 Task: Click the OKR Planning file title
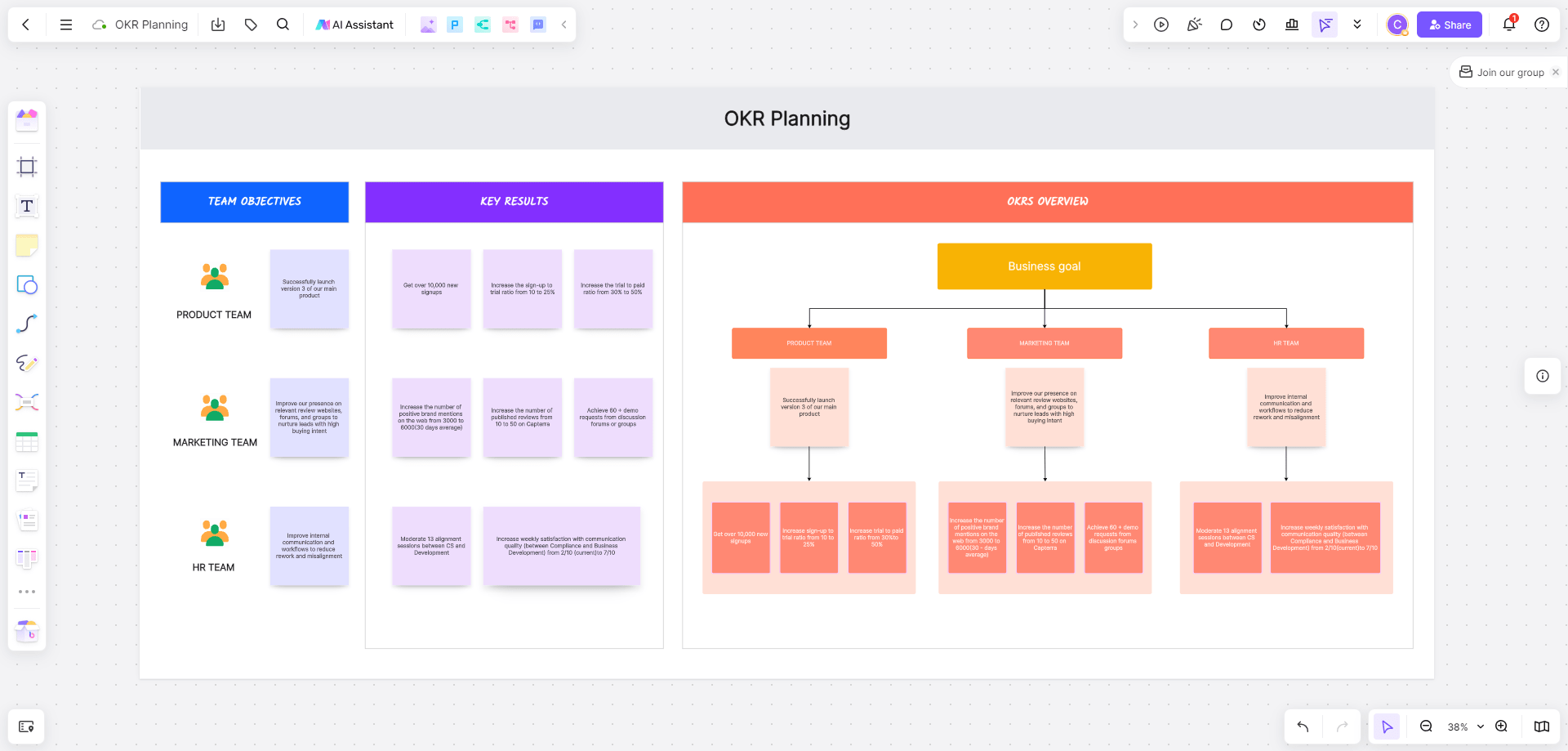click(x=151, y=25)
